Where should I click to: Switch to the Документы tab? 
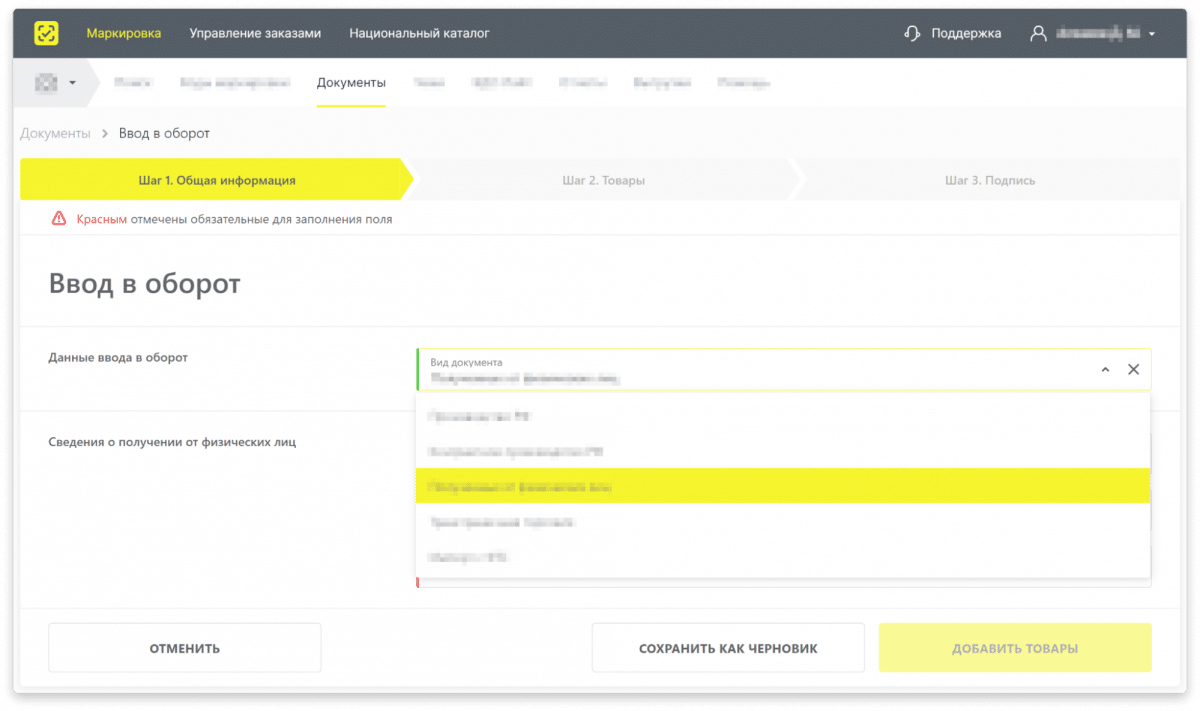point(351,83)
